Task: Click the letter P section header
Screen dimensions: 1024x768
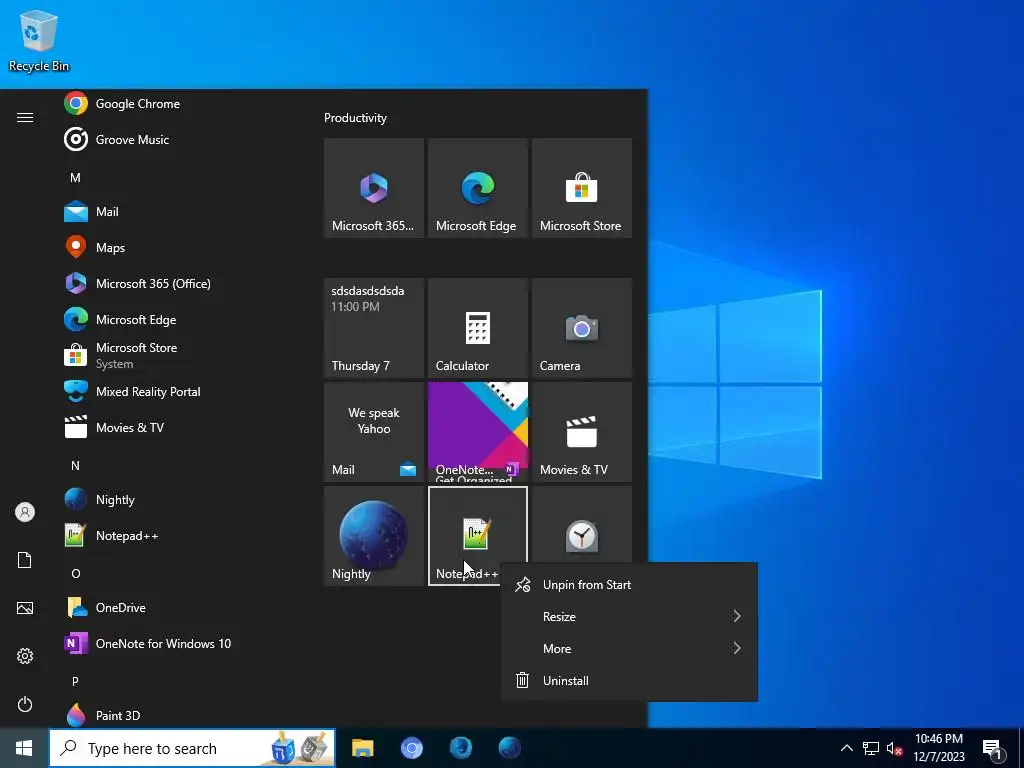Action: click(75, 681)
